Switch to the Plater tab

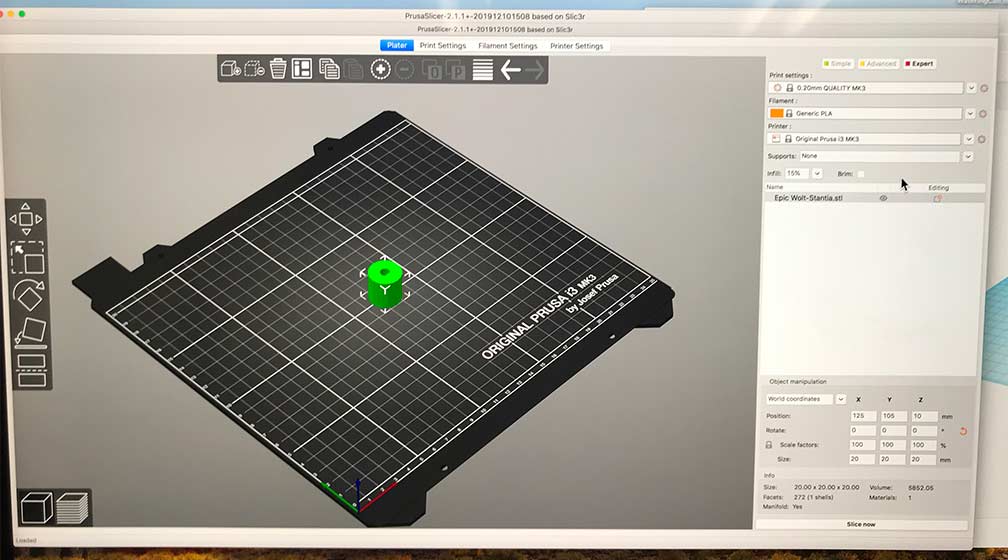pyautogui.click(x=397, y=45)
